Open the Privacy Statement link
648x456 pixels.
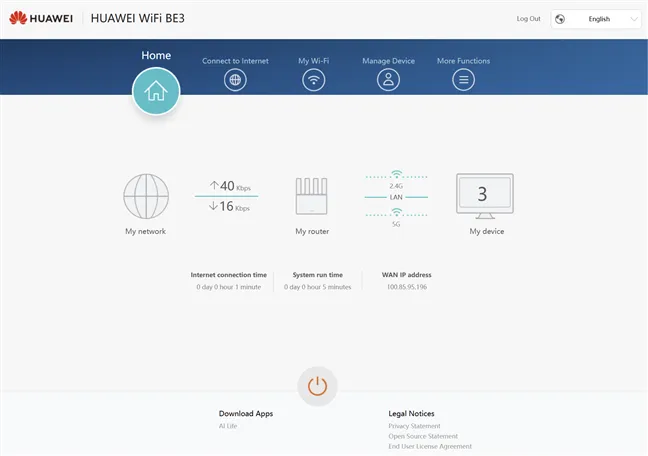[x=414, y=426]
